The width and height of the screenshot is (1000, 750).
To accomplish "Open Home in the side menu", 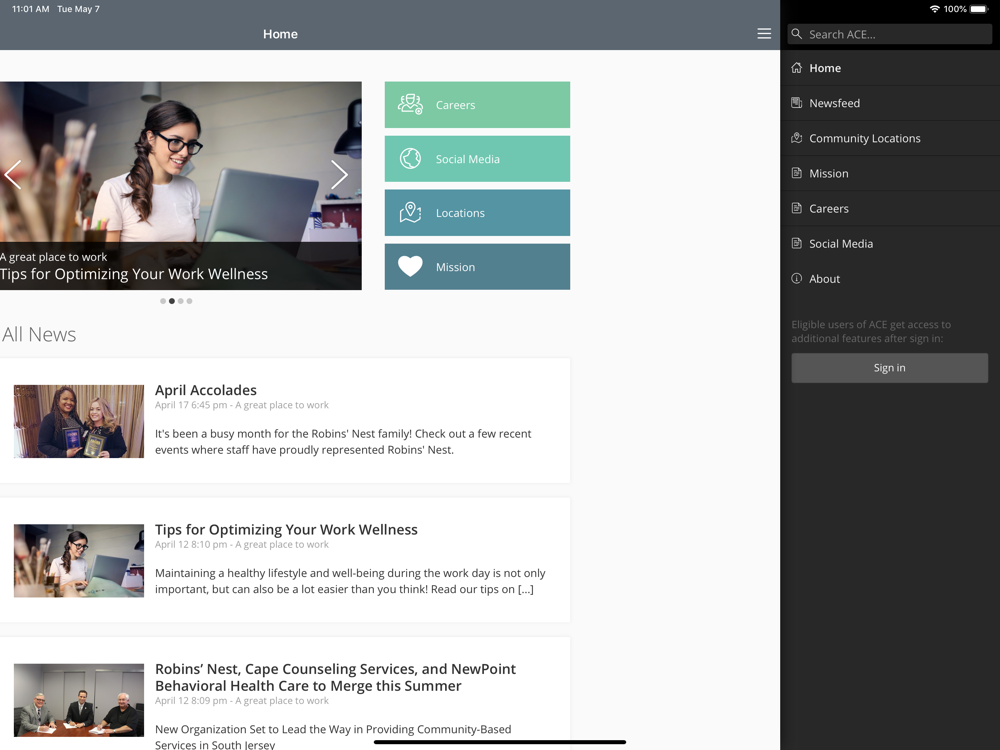I will pos(890,68).
